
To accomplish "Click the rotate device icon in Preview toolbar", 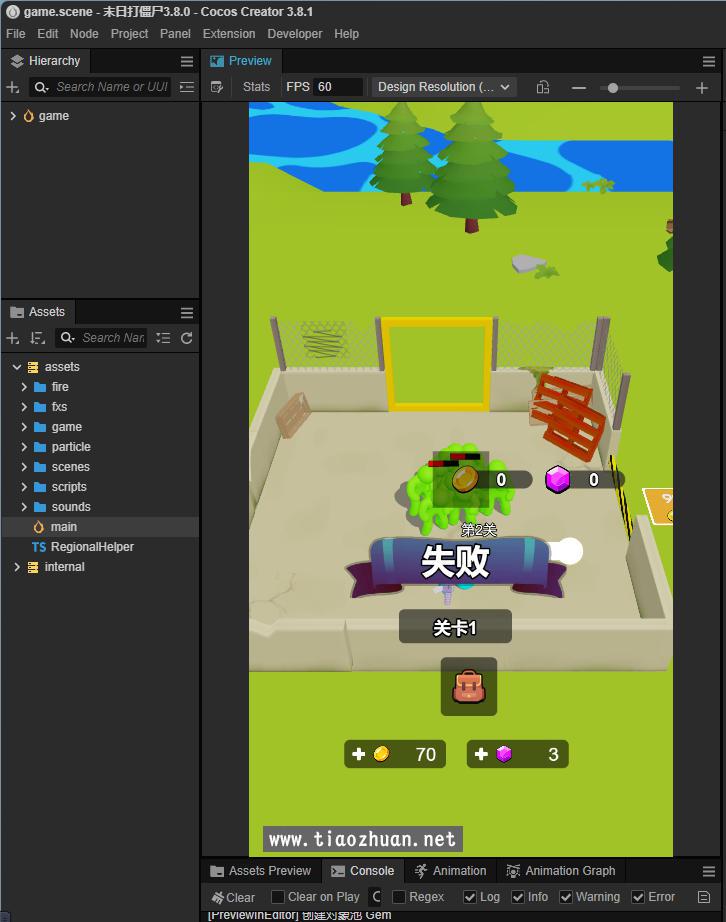I will 543,87.
